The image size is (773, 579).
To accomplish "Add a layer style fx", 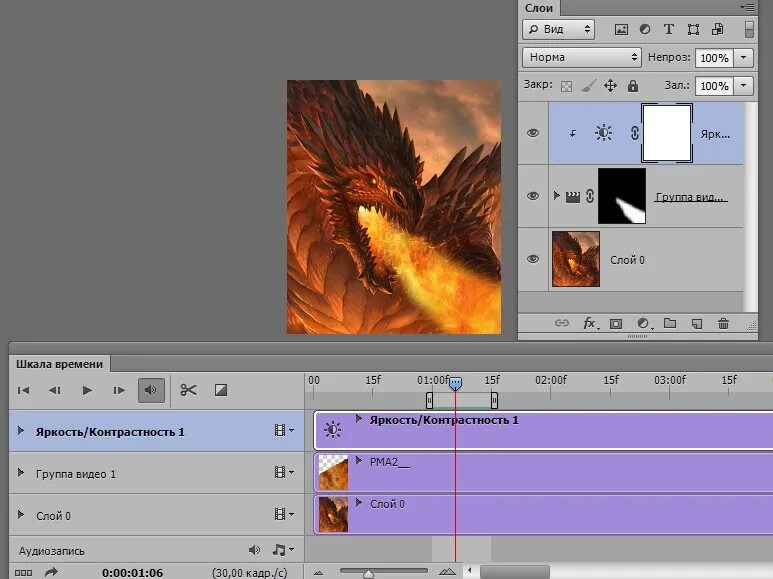I will click(590, 324).
